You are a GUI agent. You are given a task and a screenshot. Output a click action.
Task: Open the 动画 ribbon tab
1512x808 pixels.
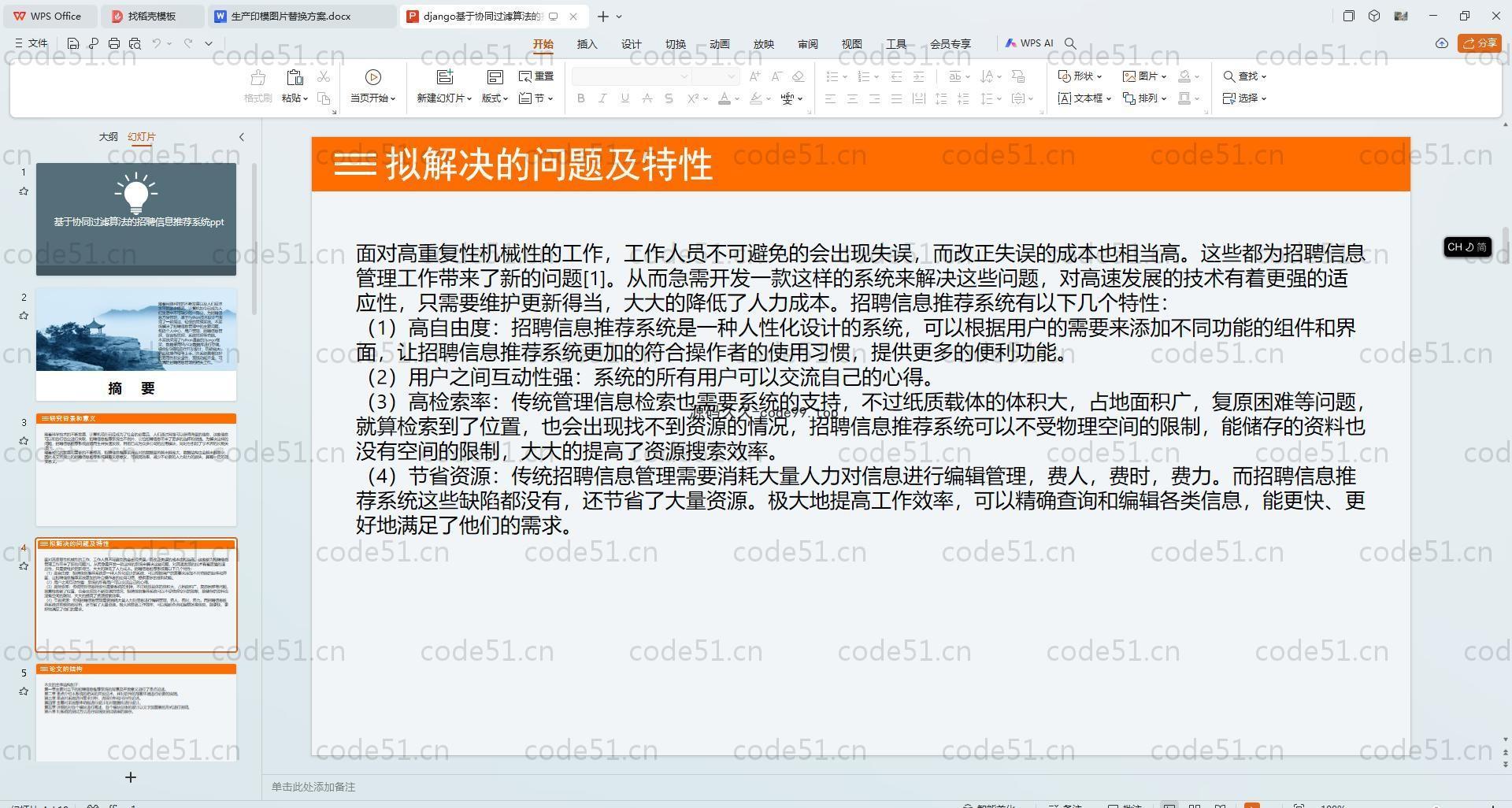pyautogui.click(x=720, y=44)
